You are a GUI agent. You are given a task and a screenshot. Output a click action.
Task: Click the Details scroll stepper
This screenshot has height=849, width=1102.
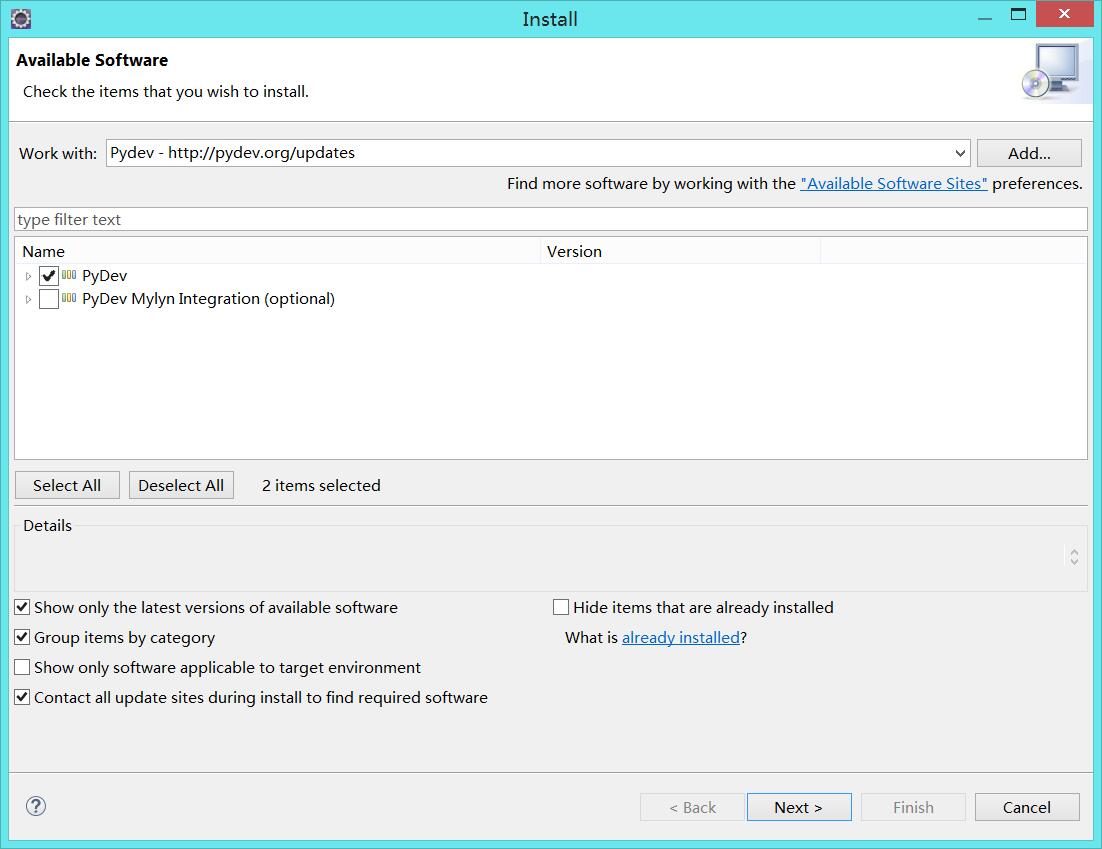[x=1074, y=557]
